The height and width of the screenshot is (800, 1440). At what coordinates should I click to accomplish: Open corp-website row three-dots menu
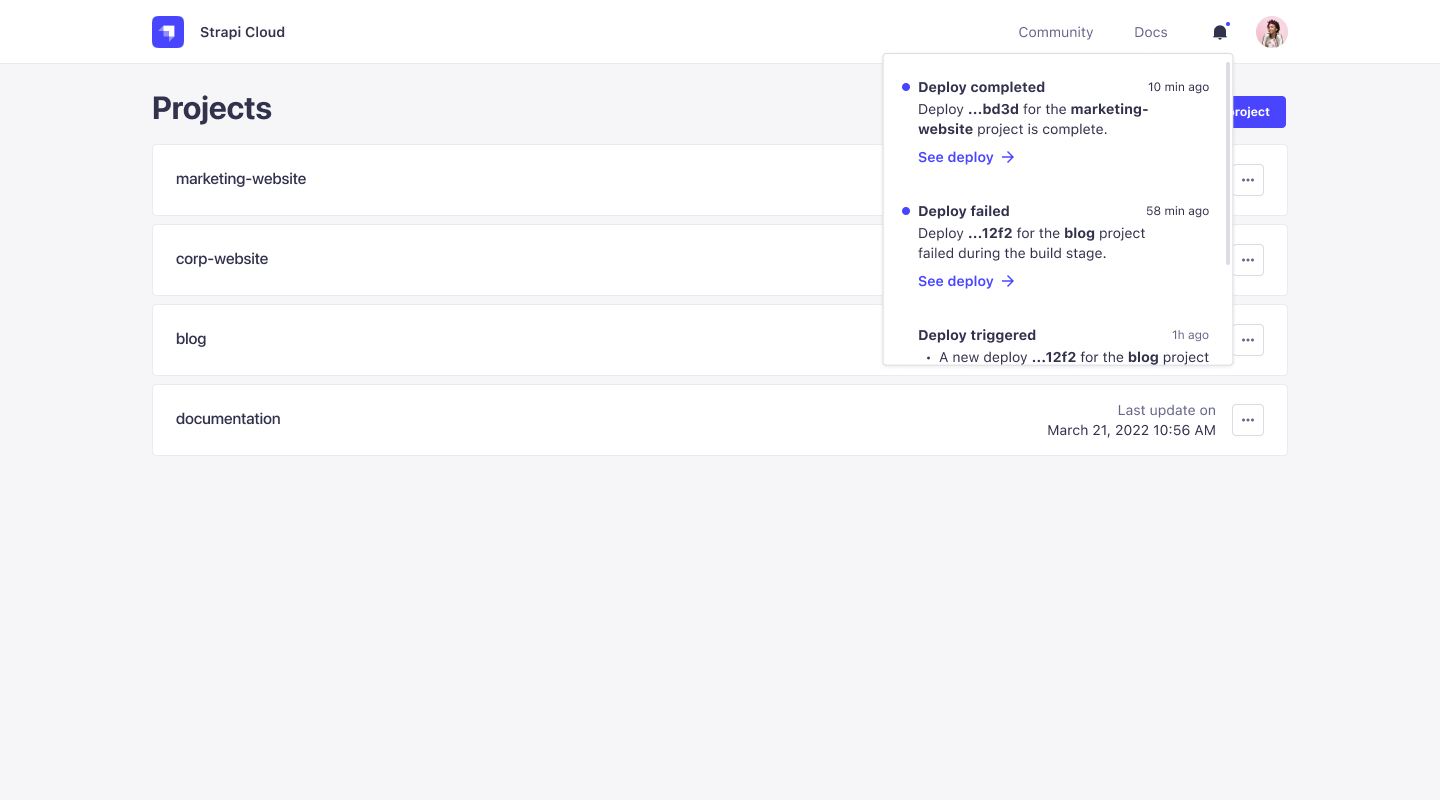1248,260
